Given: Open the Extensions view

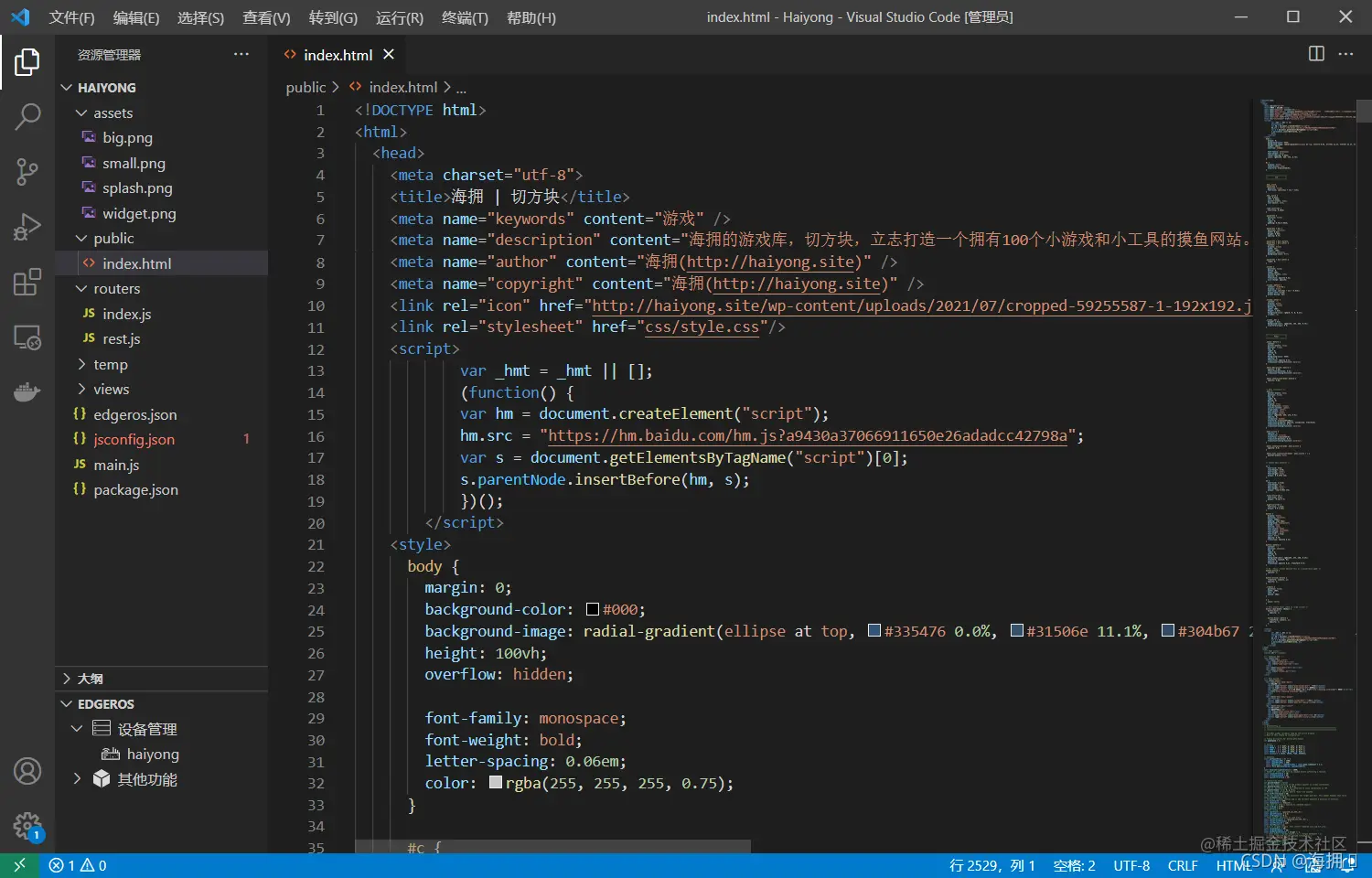Looking at the screenshot, I should (27, 282).
